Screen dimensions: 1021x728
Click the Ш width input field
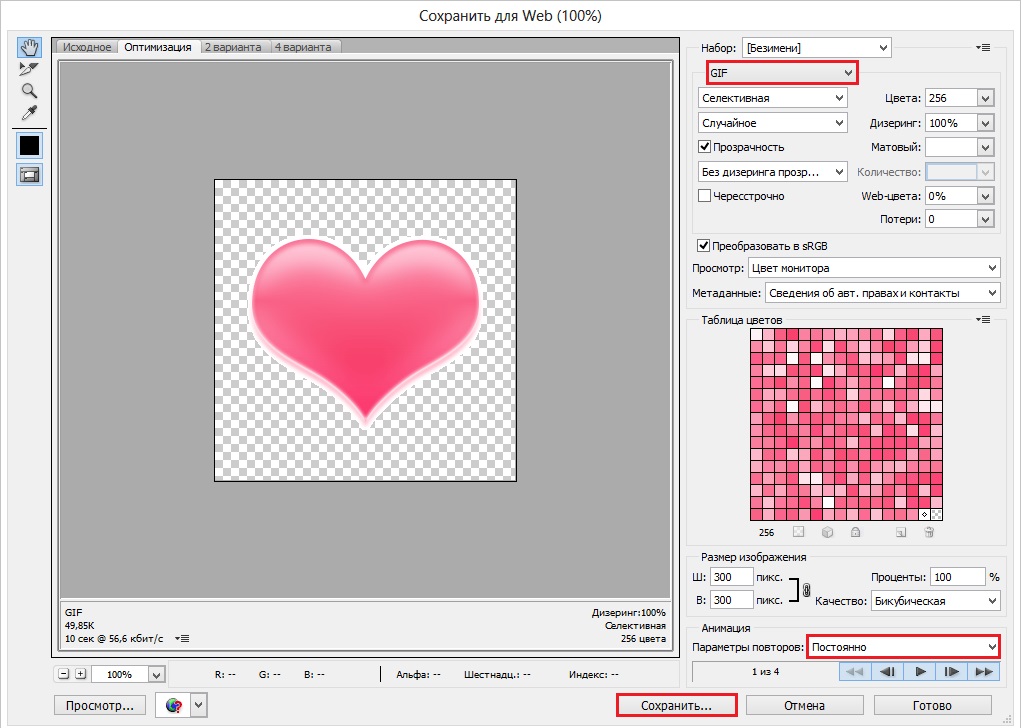[x=731, y=577]
